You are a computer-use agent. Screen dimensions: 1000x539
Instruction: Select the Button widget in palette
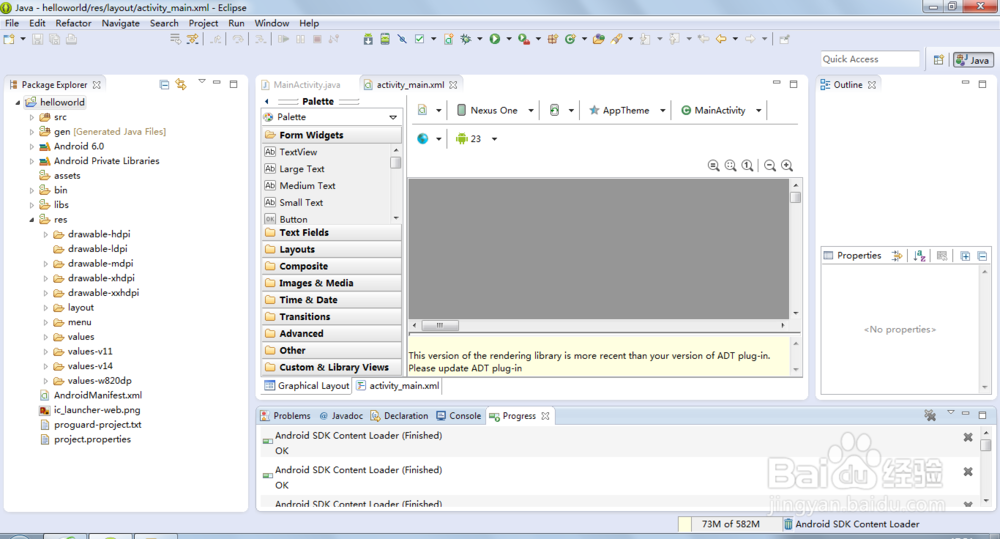pos(293,219)
